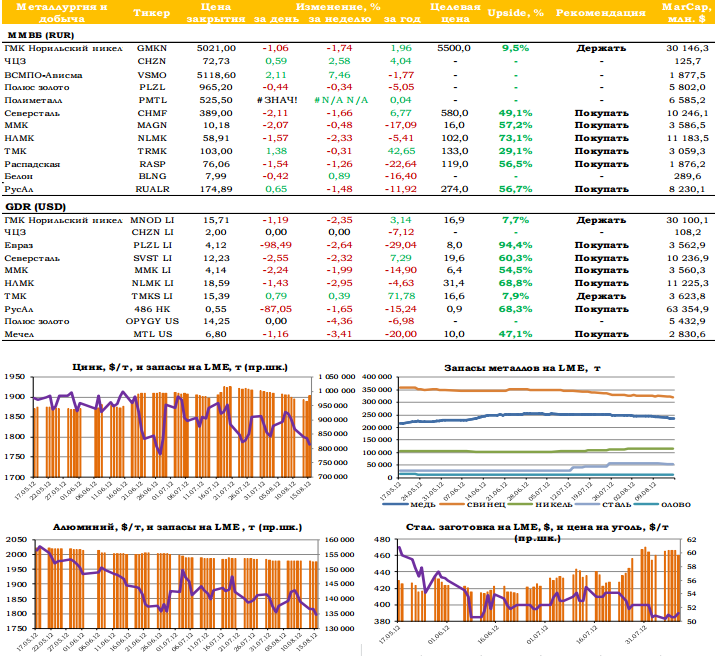The width and height of the screenshot is (715, 656).
Task: Click the 9,5% upside value
Action: (516, 48)
